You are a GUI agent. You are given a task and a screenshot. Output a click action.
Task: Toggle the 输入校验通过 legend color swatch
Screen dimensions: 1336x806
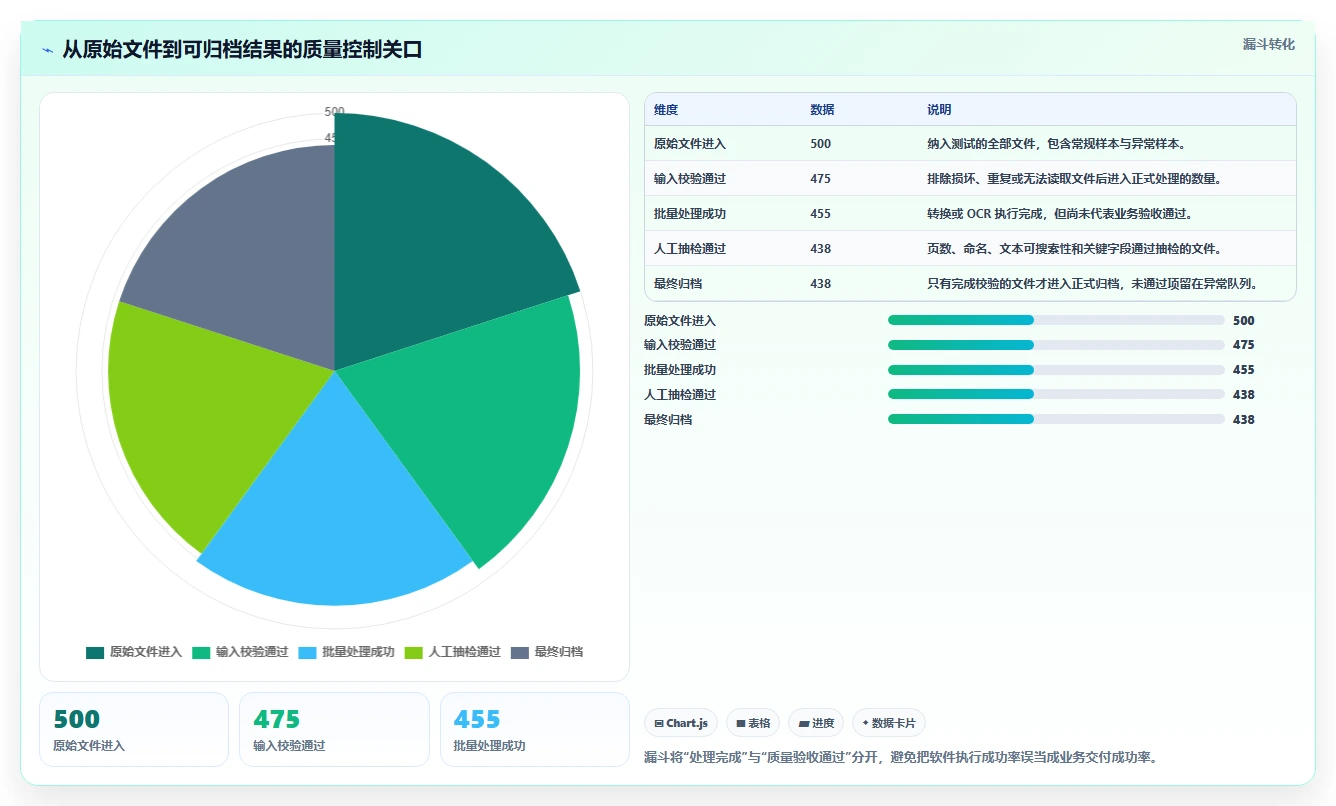click(201, 652)
